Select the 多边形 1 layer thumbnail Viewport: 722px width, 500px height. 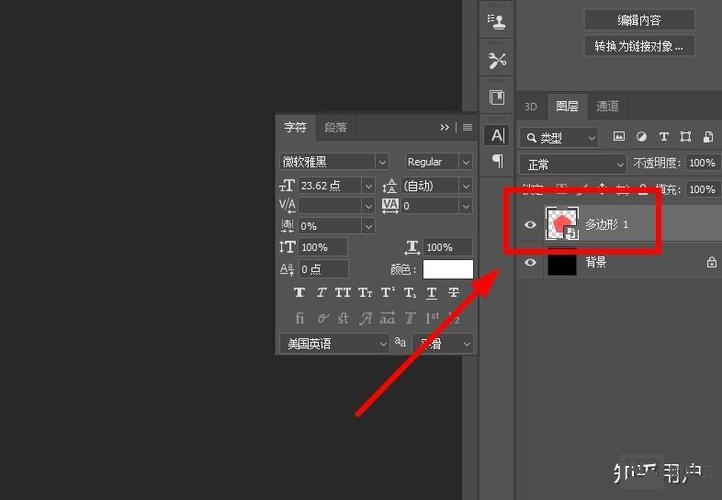click(x=562, y=224)
